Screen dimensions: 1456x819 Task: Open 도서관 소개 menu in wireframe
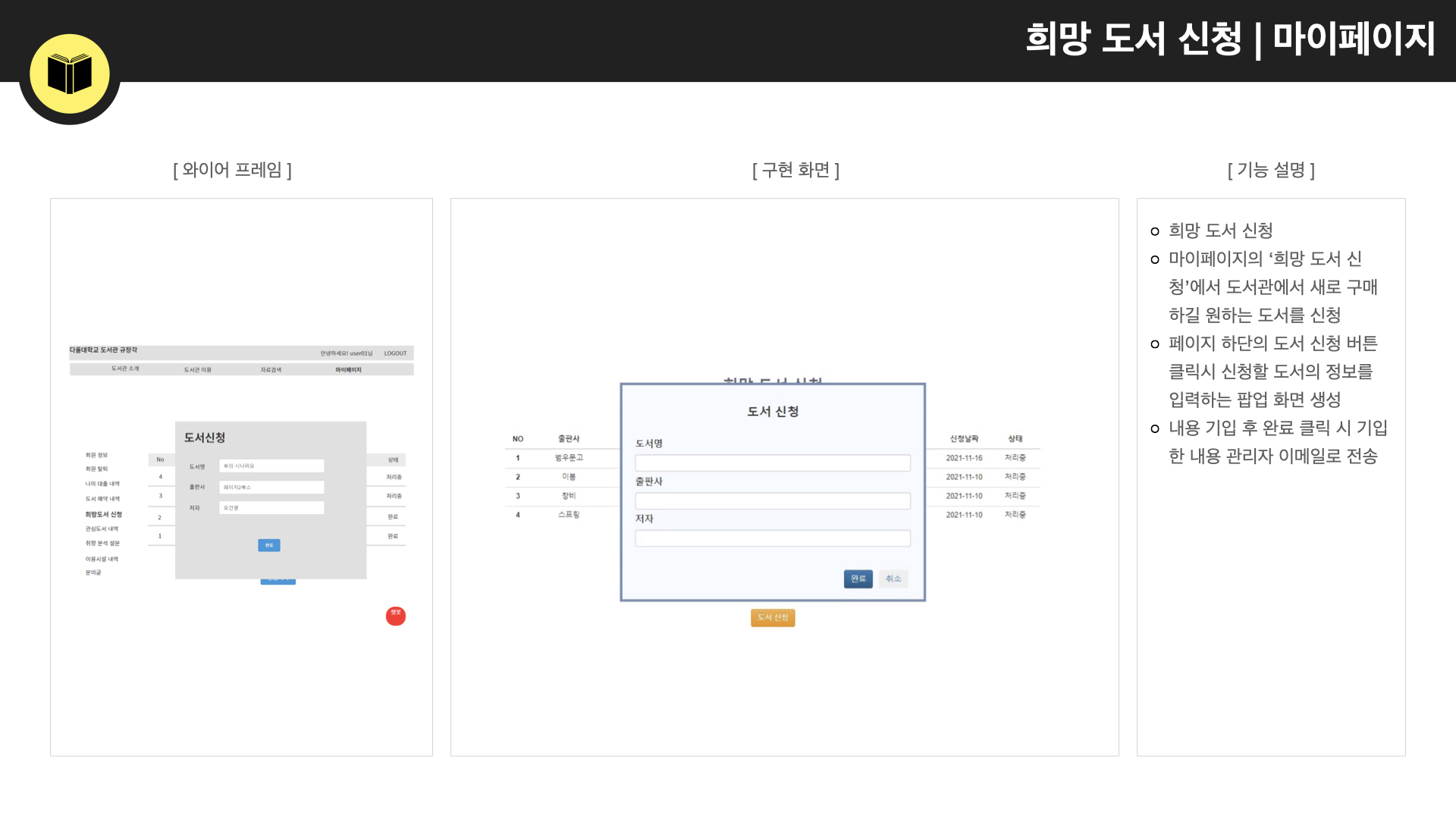[x=125, y=369]
